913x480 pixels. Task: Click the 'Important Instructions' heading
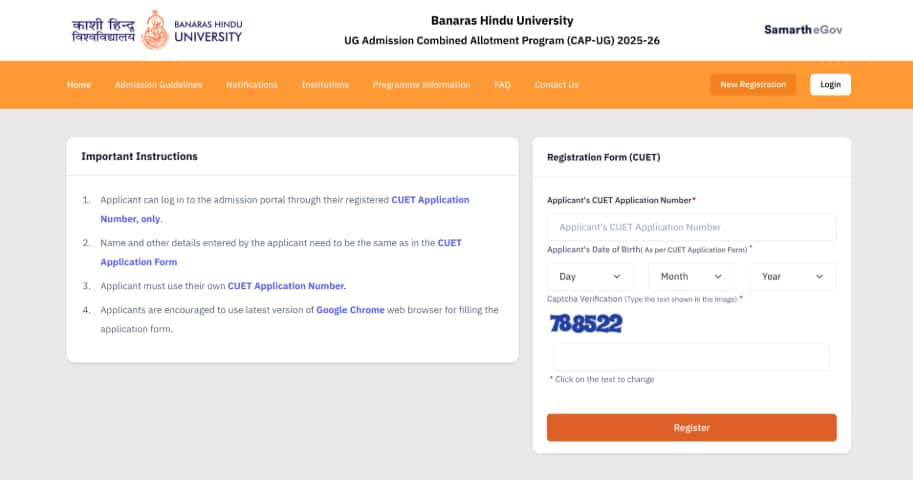coord(139,156)
